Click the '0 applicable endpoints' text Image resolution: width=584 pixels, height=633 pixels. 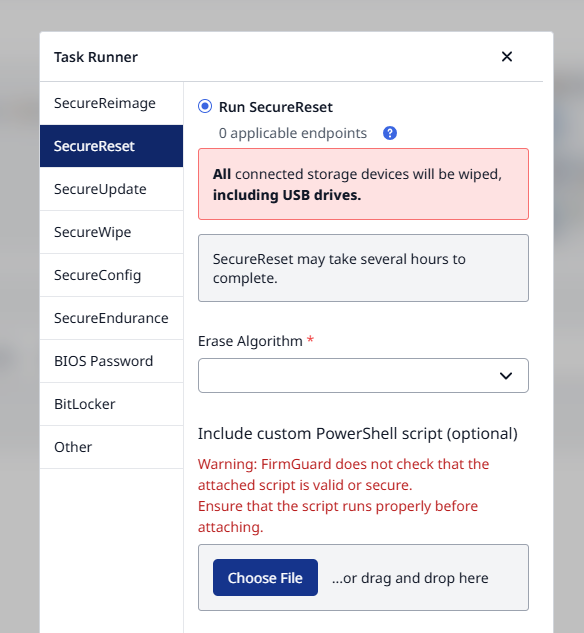(x=293, y=133)
